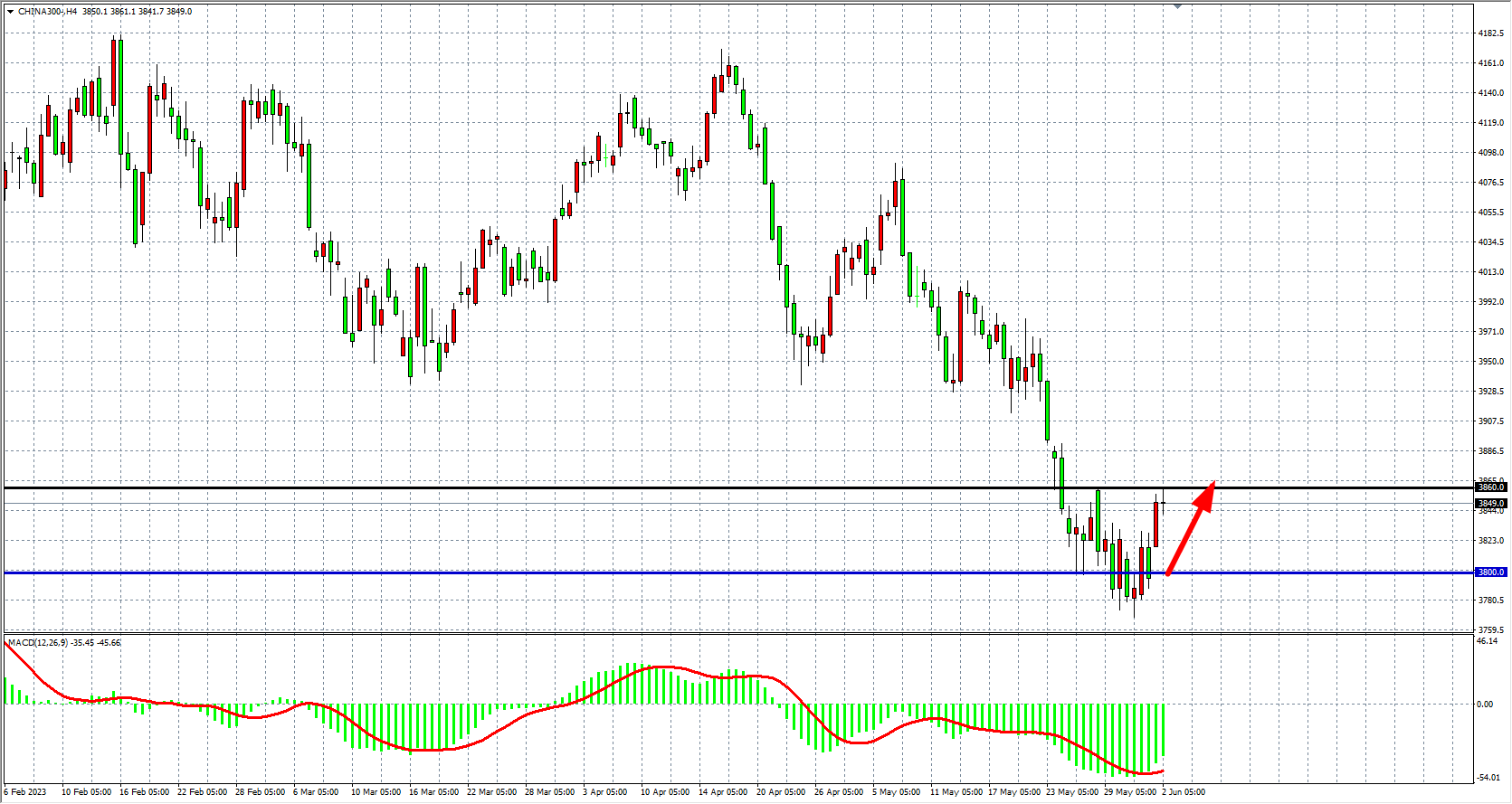The image size is (1512, 804).
Task: Click the chart shift triangle marker at top
Action: [x=1177, y=6]
